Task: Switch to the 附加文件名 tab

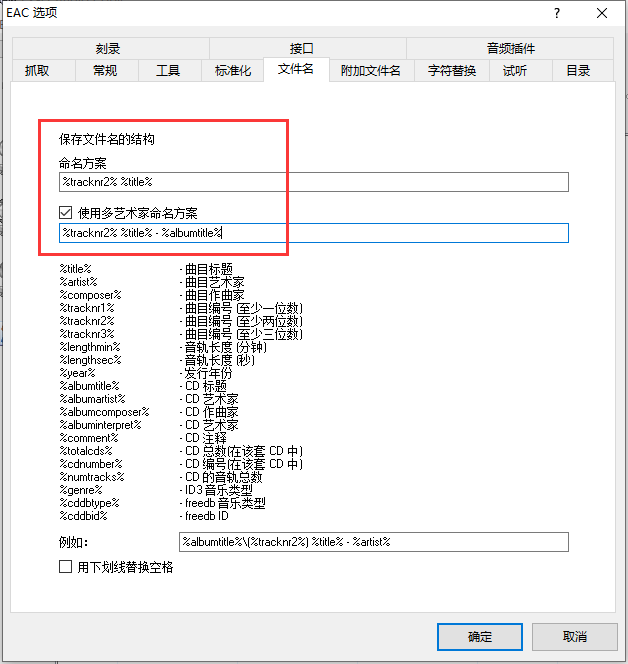Action: pos(371,70)
